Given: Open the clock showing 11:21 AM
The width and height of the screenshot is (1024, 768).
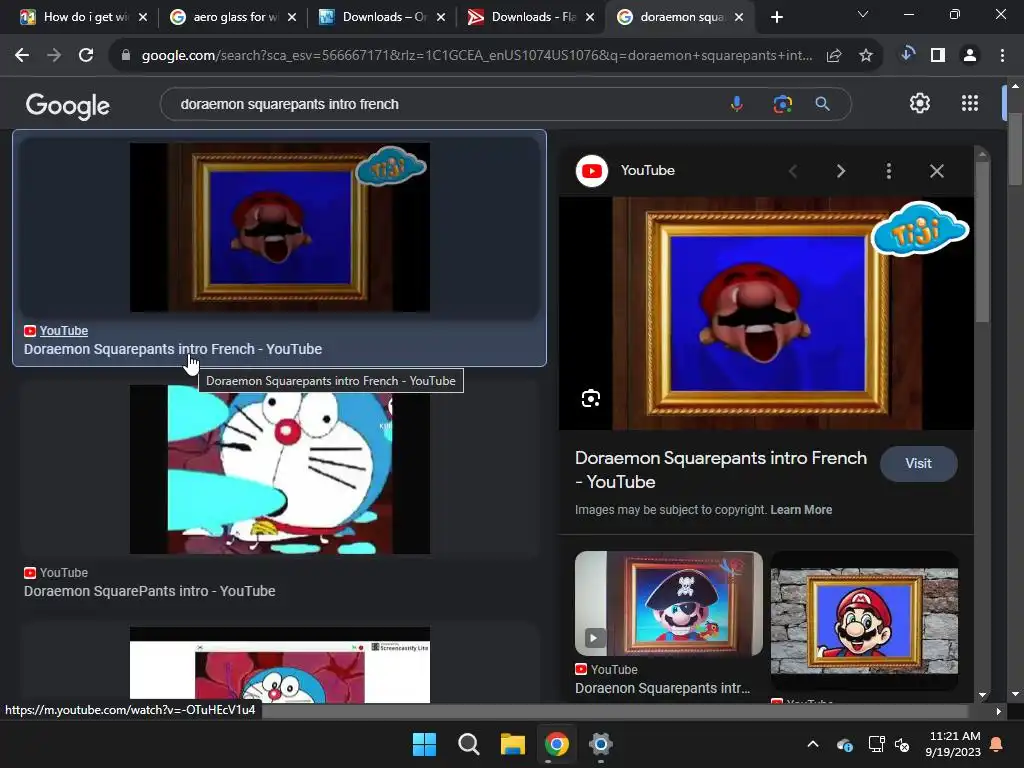Looking at the screenshot, I should pyautogui.click(x=953, y=744).
